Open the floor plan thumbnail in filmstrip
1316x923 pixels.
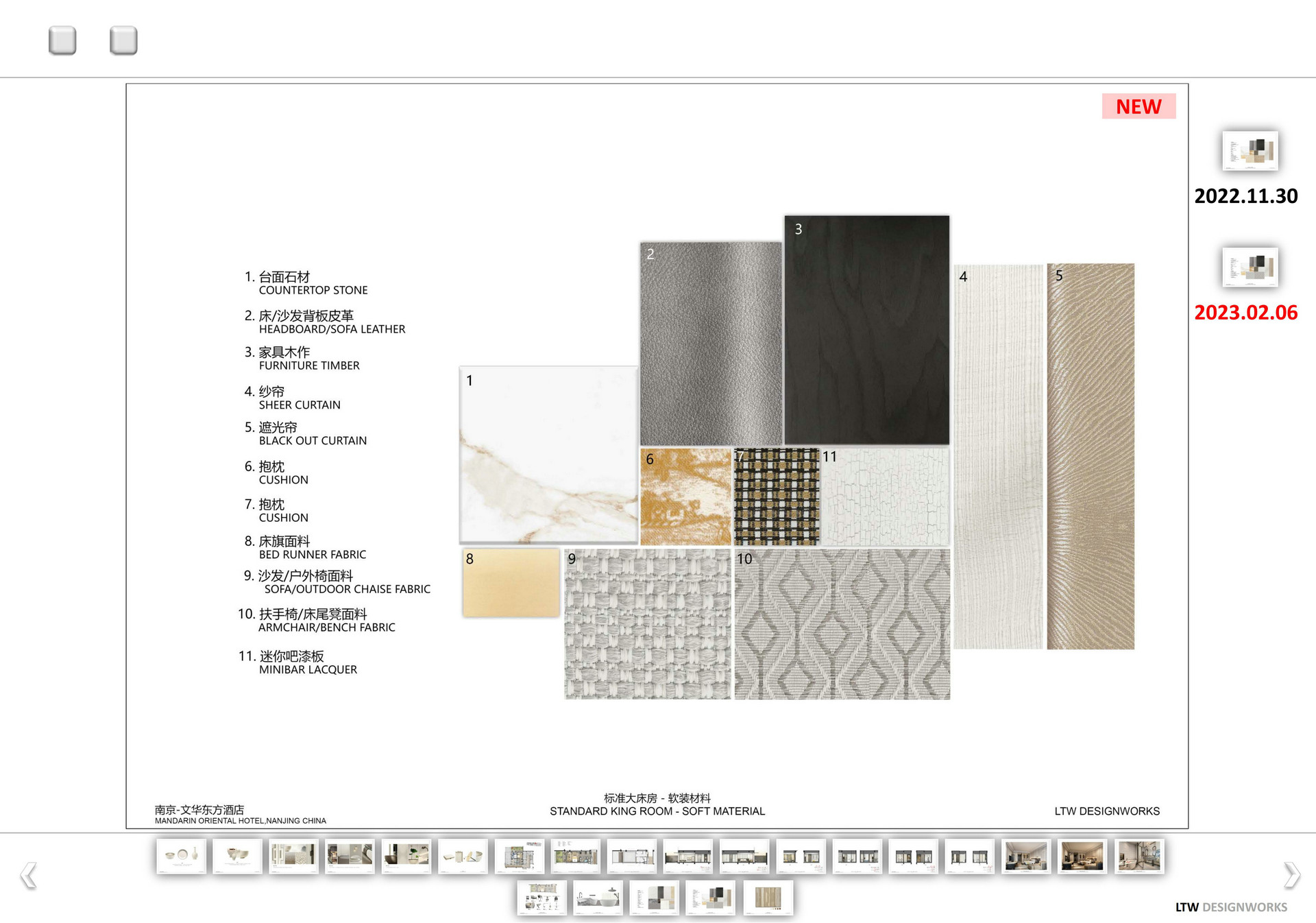coord(520,856)
